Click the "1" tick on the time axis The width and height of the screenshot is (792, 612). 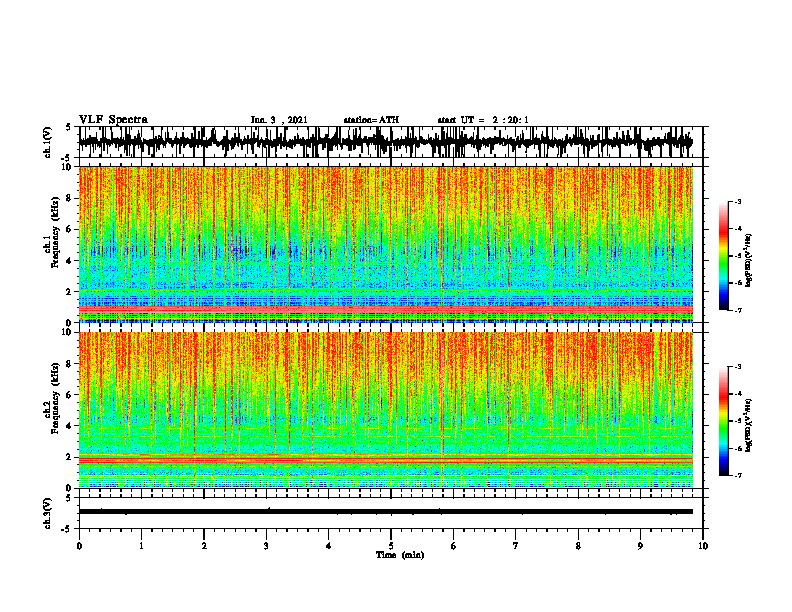141,546
